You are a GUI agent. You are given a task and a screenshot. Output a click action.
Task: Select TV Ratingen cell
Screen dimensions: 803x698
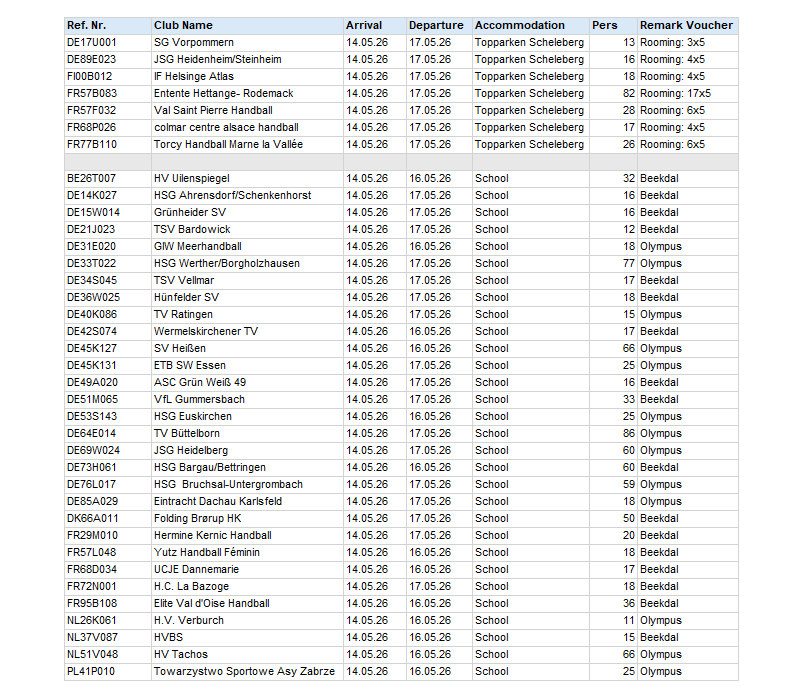point(247,314)
